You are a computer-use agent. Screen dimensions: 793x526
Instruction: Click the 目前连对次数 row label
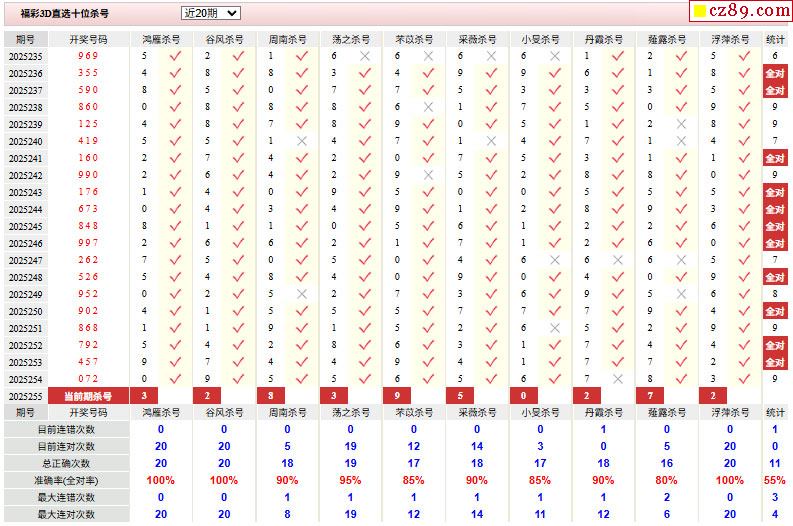[x=66, y=447]
